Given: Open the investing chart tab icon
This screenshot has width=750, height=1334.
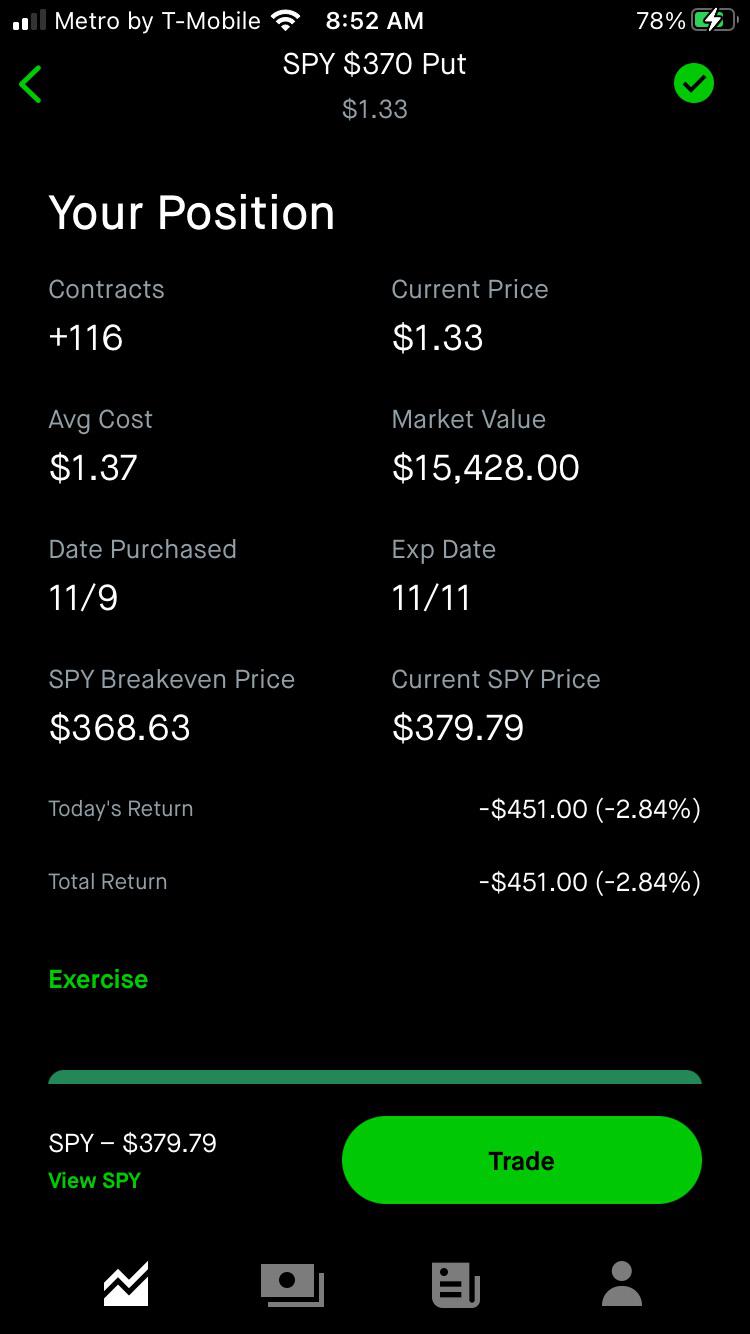Looking at the screenshot, I should [x=126, y=1284].
